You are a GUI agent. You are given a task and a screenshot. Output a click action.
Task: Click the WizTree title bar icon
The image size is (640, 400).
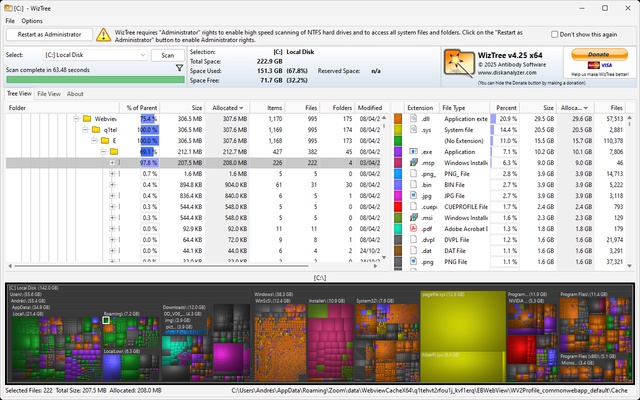[8, 8]
